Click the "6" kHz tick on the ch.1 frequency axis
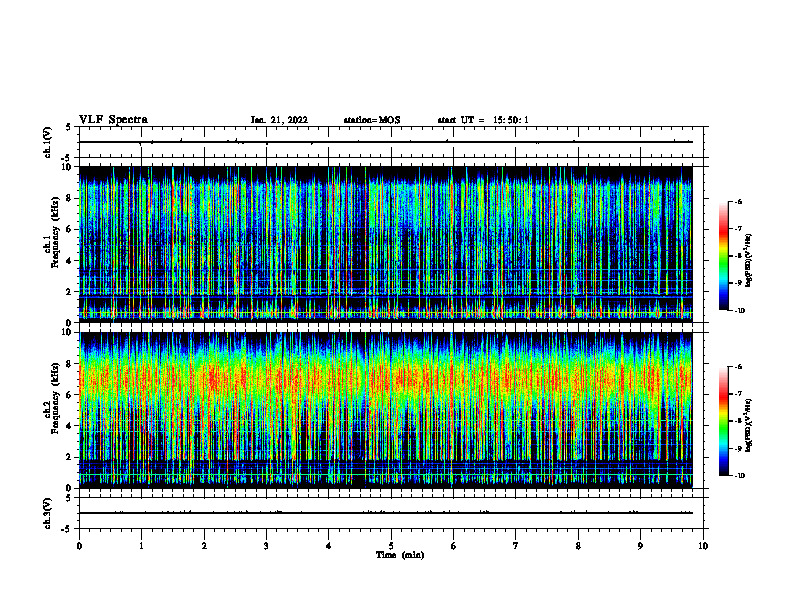792x612 pixels. coord(69,229)
